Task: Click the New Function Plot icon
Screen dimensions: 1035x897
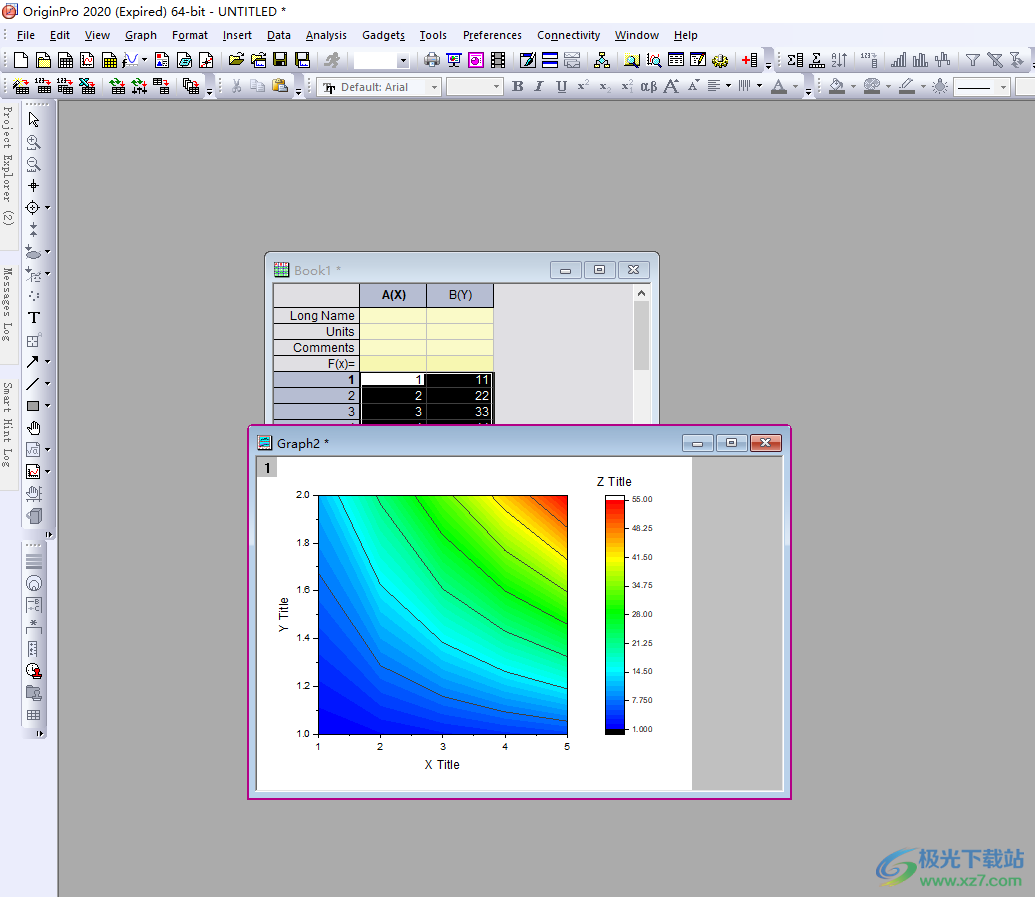Action: click(131, 61)
